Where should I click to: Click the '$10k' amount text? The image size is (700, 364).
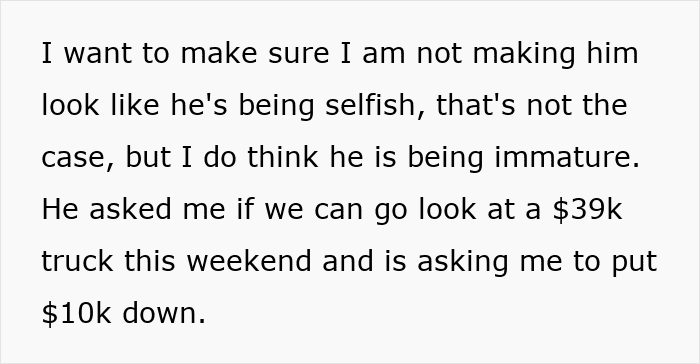(75, 313)
